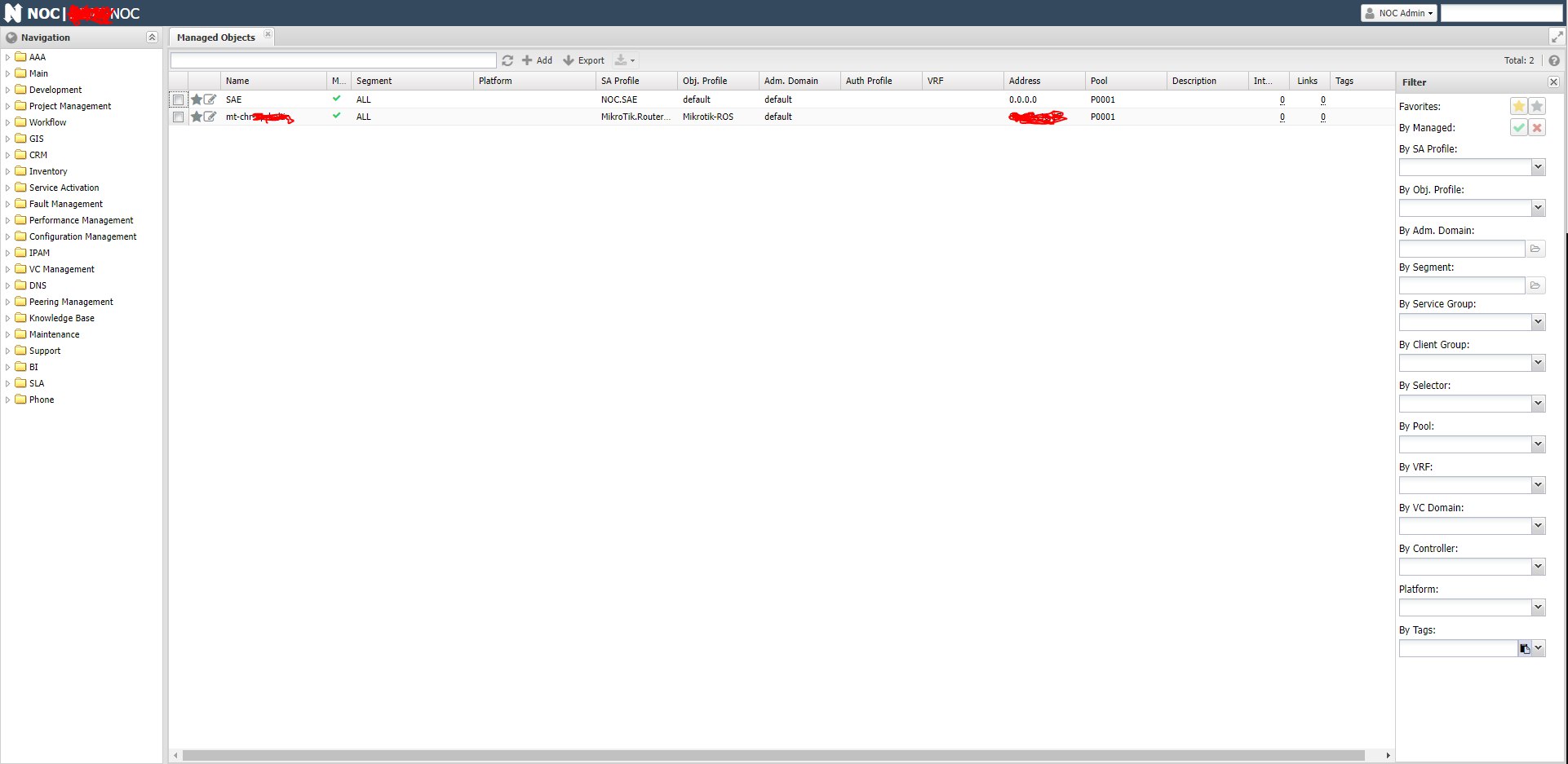Expand the DNS folder
Screen dimensions: 1568x764
(8, 285)
